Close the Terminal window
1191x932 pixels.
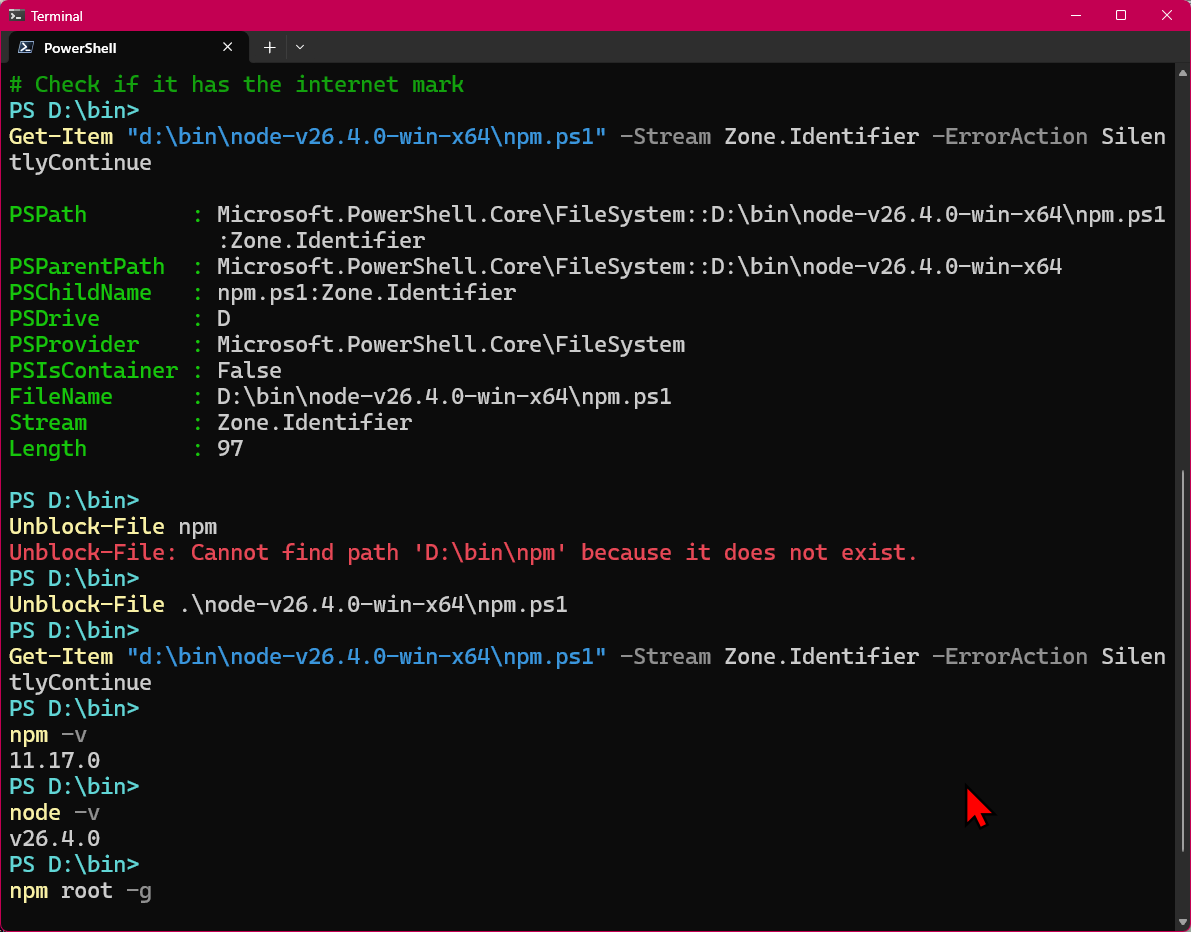1167,15
